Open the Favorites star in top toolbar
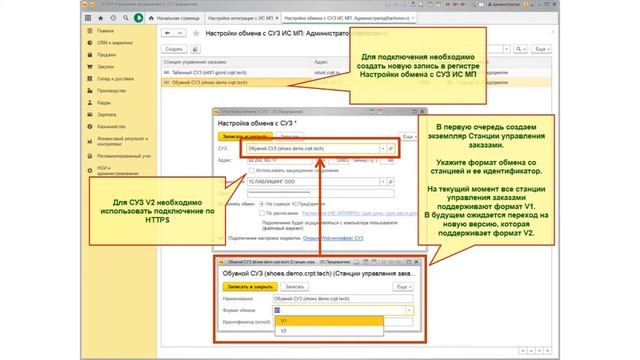This screenshot has height=360, width=640. pyautogui.click(x=100, y=18)
